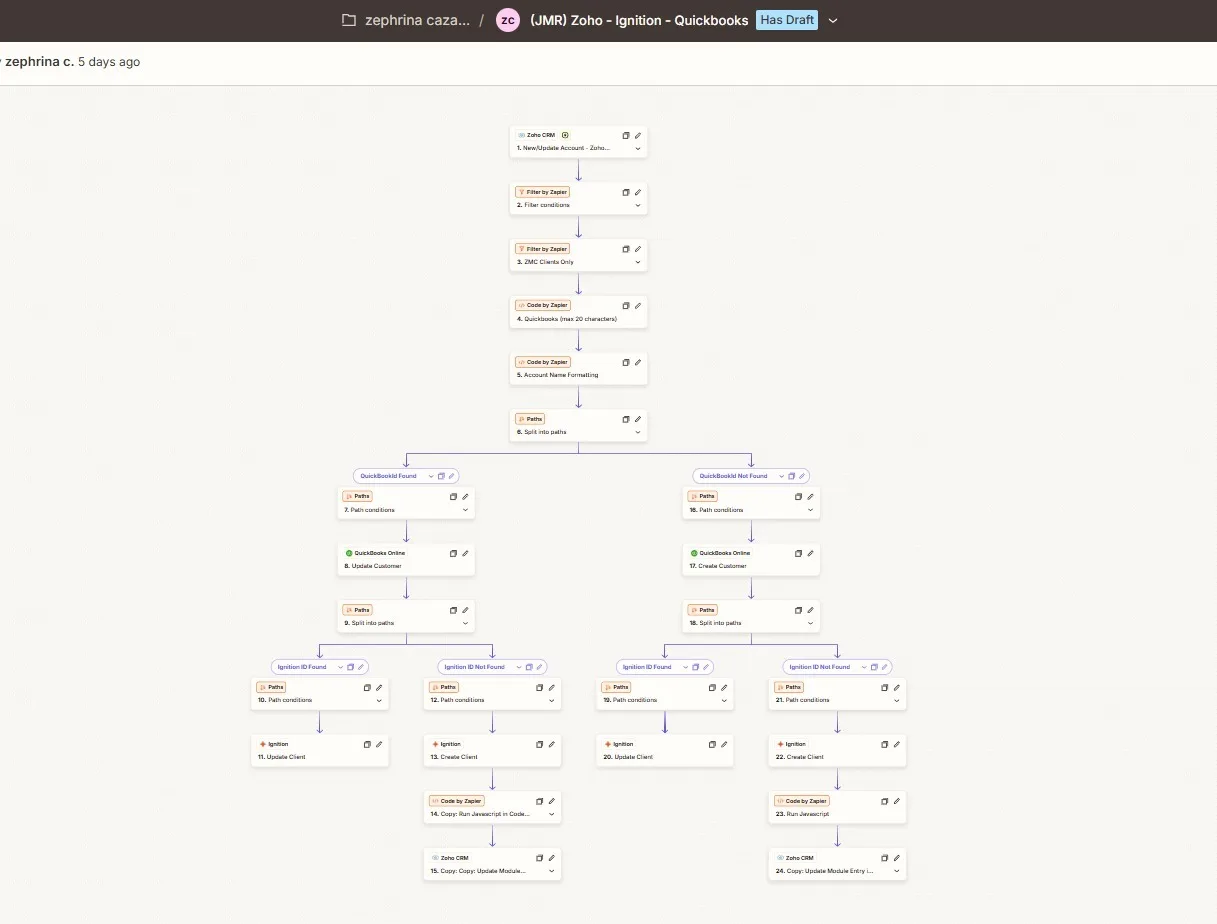Duplicate step 15 Copy: Copy: Update Module
The image size is (1217, 924).
[x=540, y=858]
